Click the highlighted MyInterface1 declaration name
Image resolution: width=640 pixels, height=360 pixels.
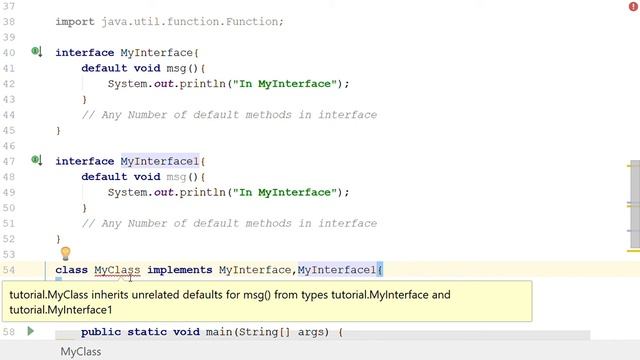(x=160, y=161)
